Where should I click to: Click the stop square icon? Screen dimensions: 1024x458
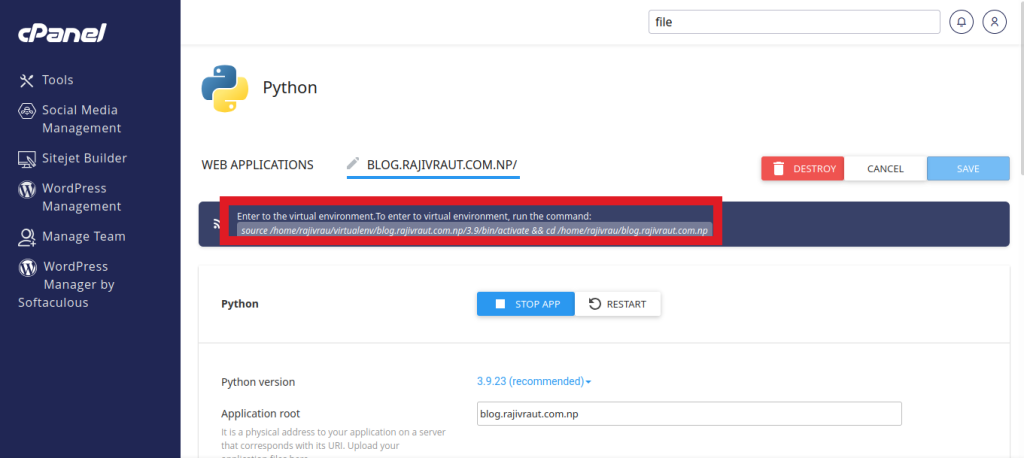pos(501,304)
